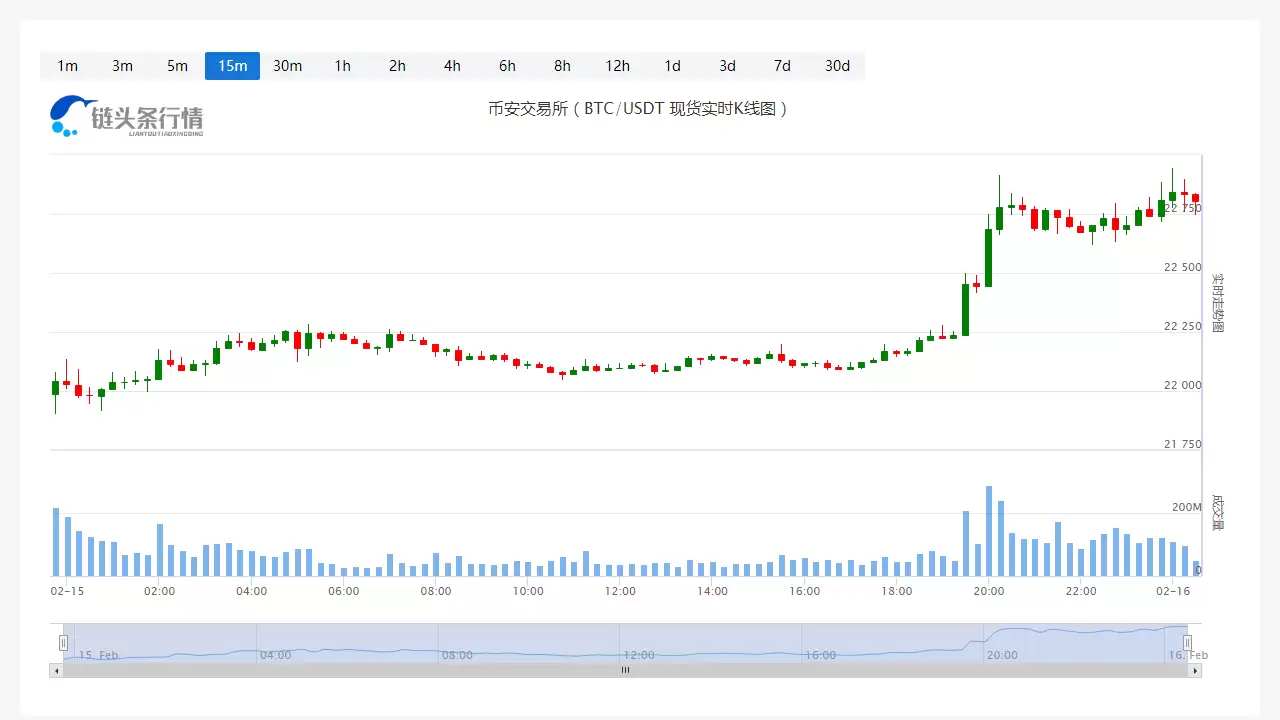
Task: Click the left handle of the range selector
Action: click(63, 642)
